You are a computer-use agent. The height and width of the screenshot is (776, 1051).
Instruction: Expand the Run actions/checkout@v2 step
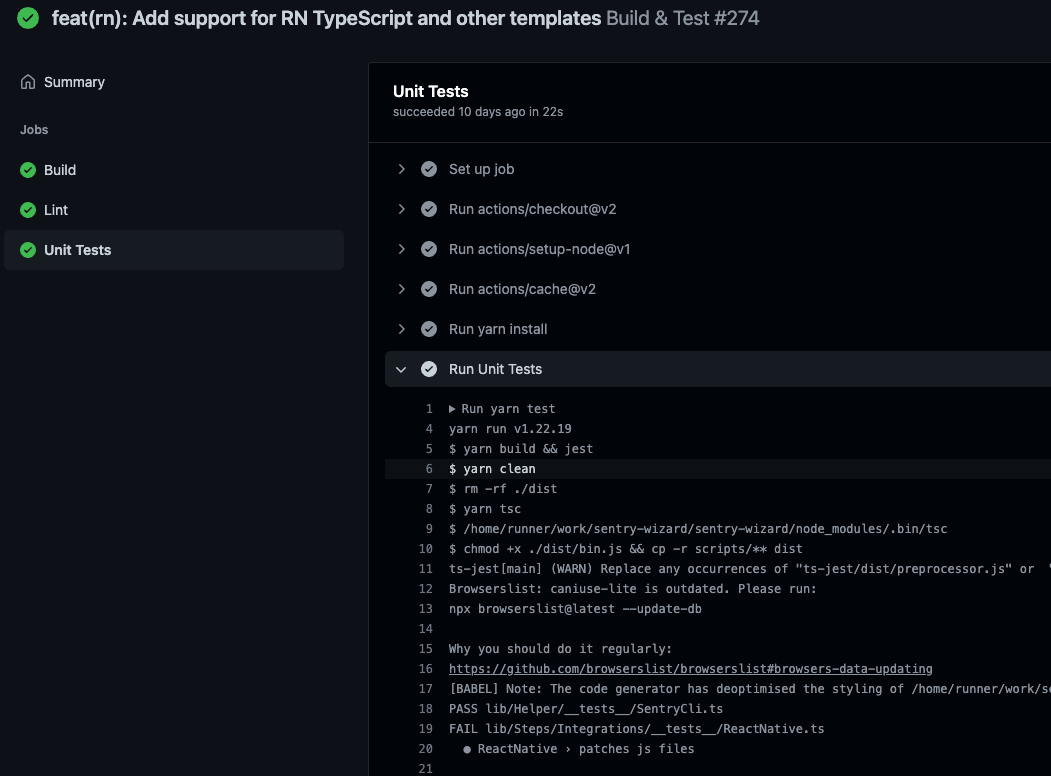(x=401, y=209)
